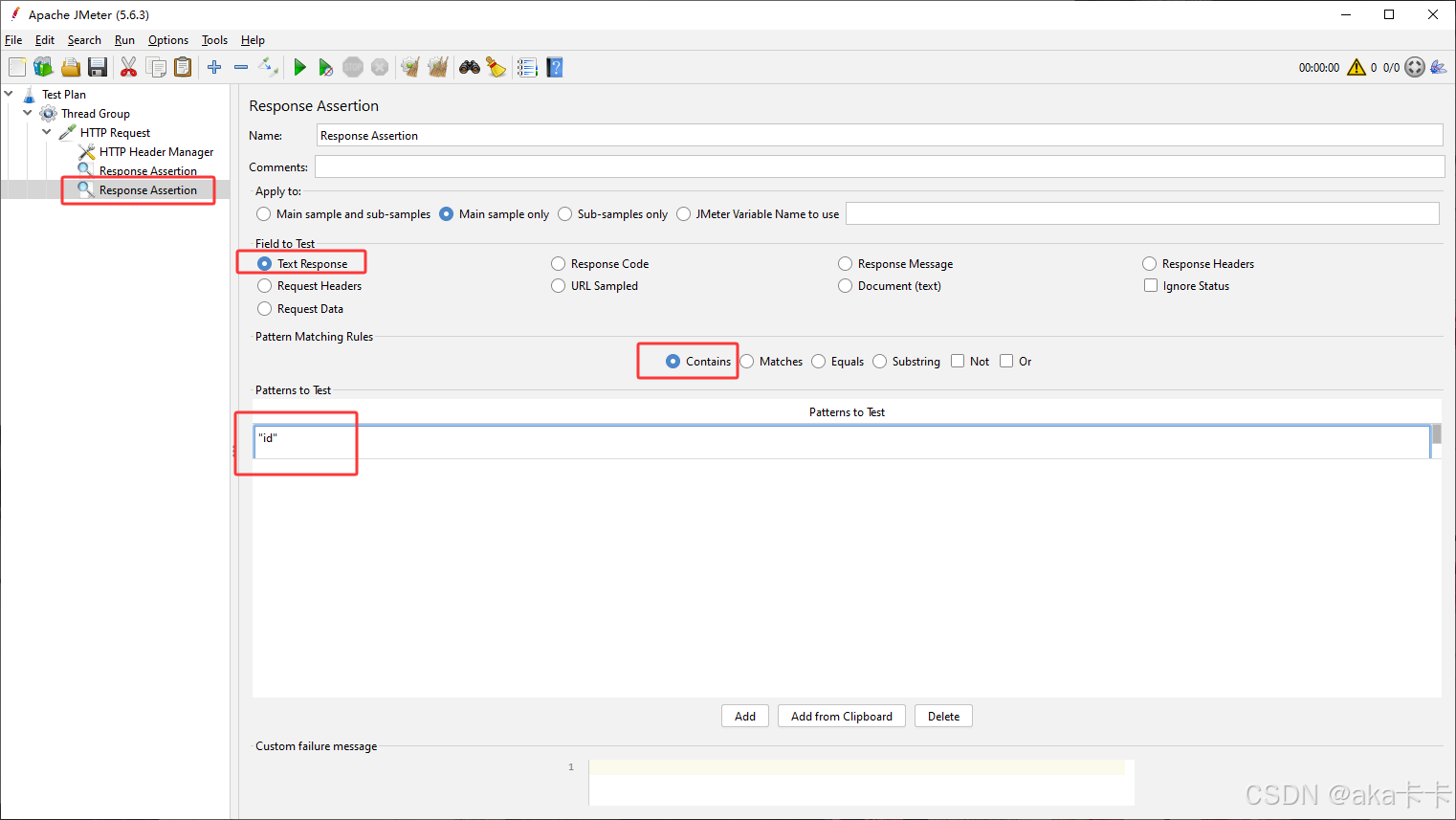This screenshot has width=1456, height=820.
Task: Open the Options menu
Action: click(168, 40)
